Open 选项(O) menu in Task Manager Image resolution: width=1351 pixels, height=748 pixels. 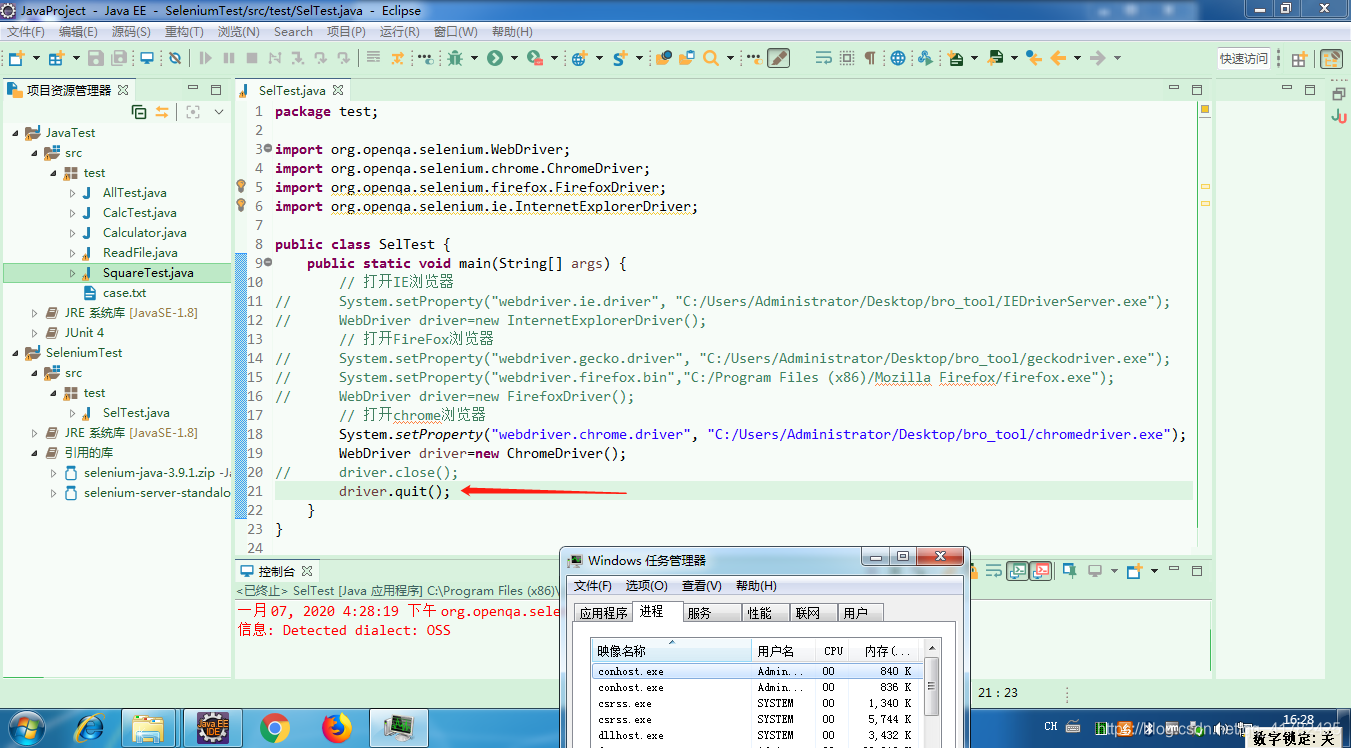click(x=646, y=586)
